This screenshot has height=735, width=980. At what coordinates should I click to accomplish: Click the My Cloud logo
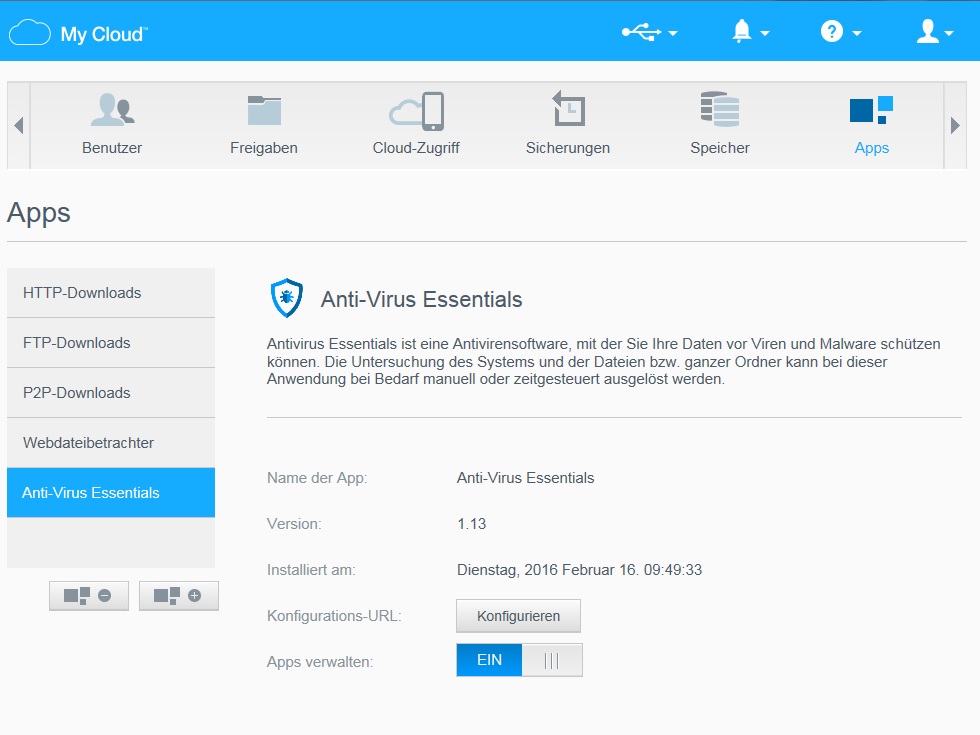point(78,33)
